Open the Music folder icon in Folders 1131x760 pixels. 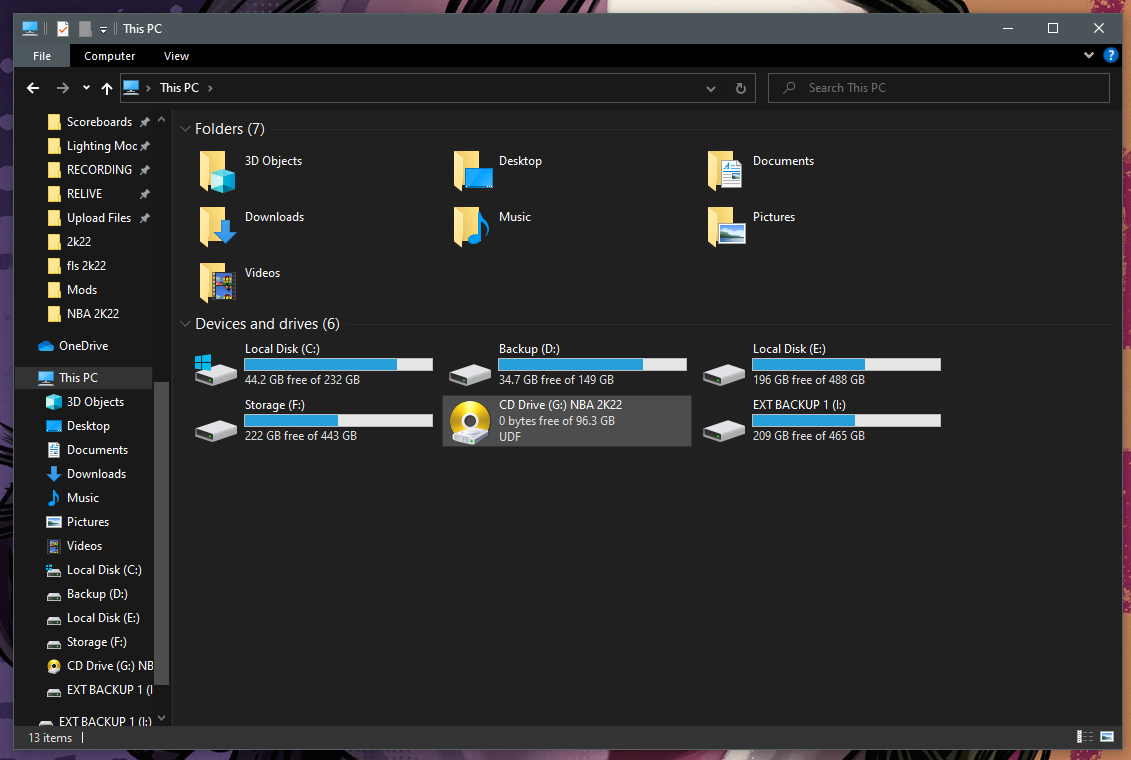[x=471, y=226]
